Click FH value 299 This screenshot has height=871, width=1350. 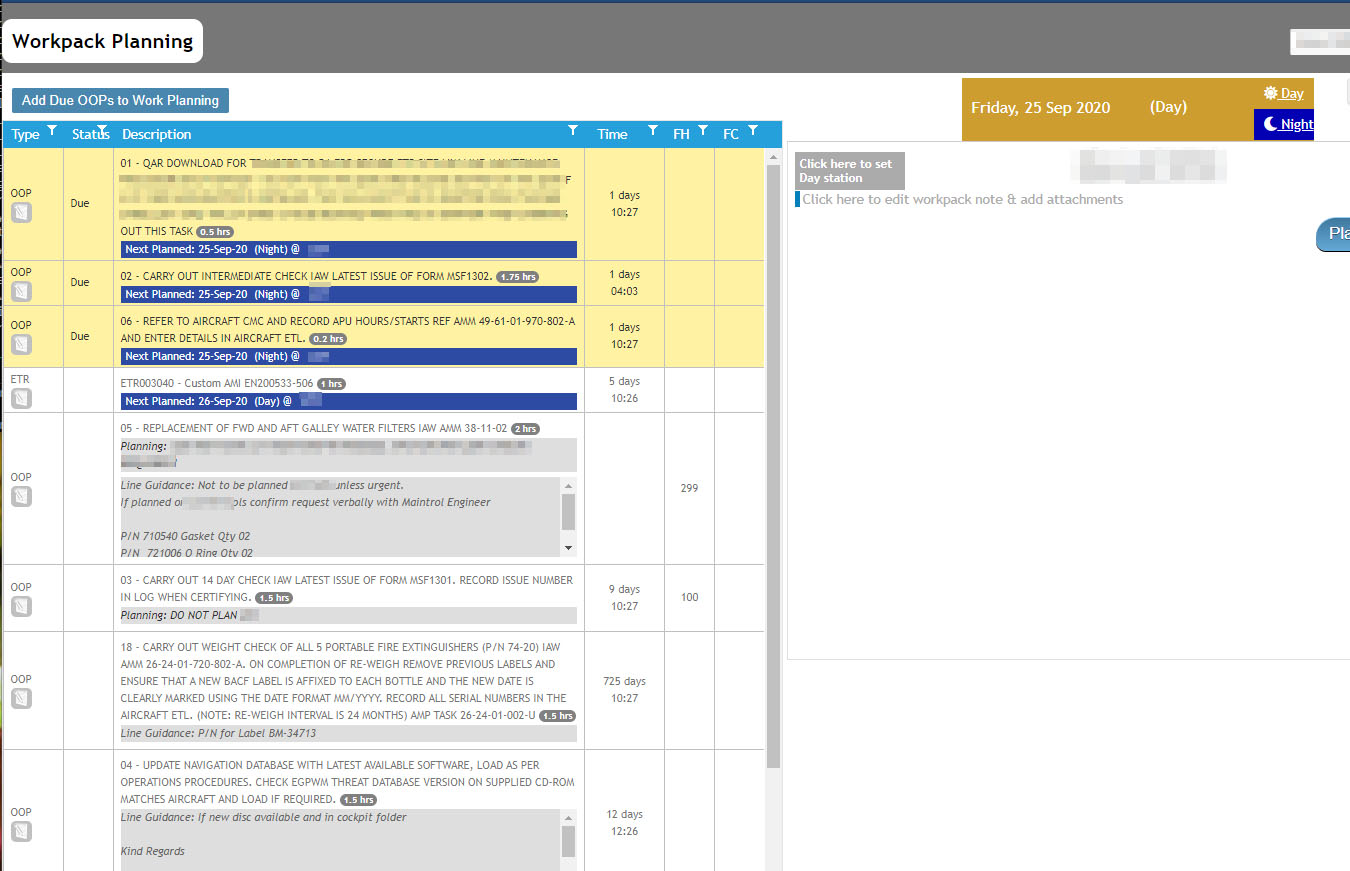pyautogui.click(x=689, y=489)
